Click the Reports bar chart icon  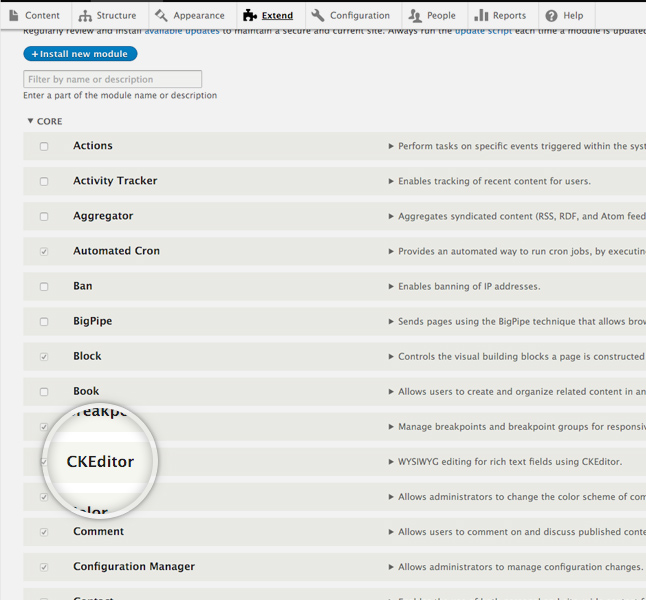click(x=481, y=16)
